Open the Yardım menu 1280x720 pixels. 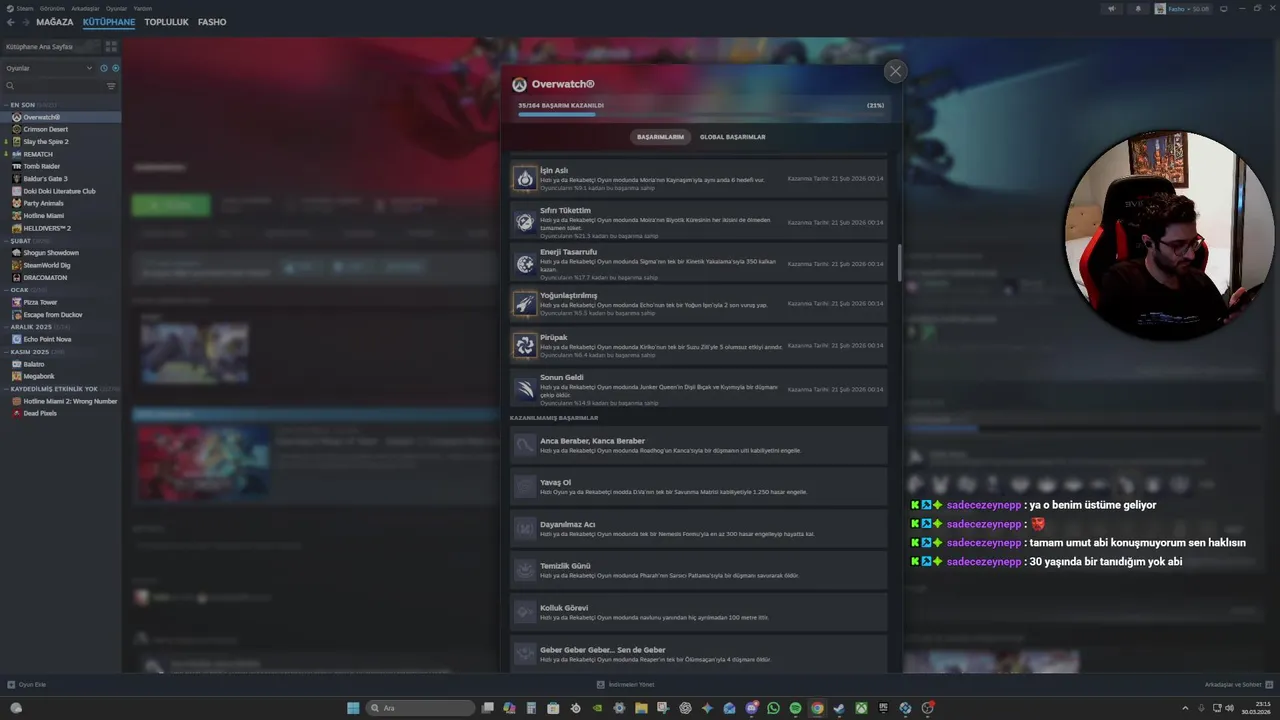[x=142, y=8]
